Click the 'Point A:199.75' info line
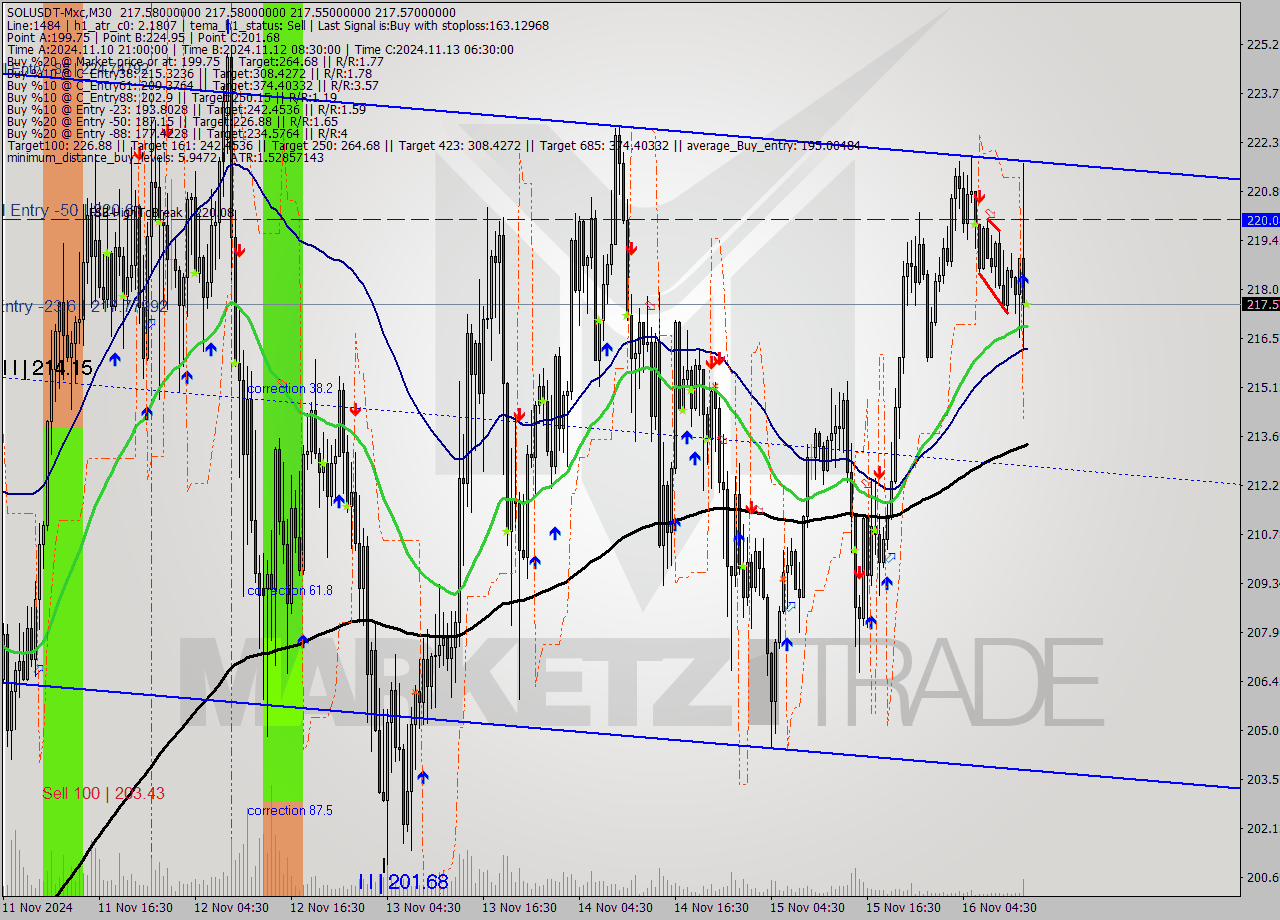Screen dimensions: 1280x920 (x=144, y=37)
